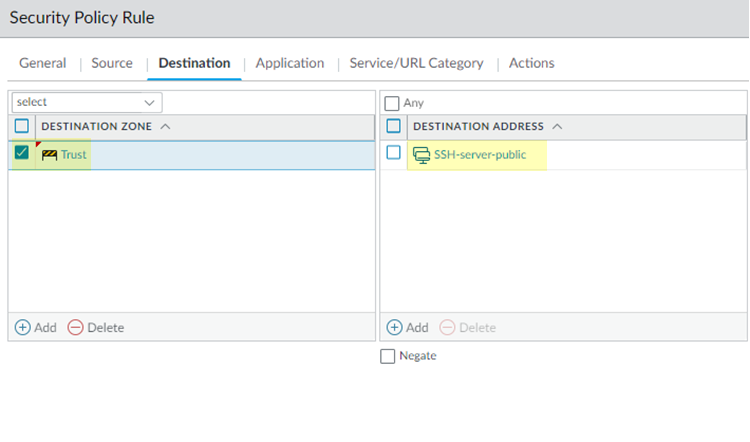Sort by Destination Zone column arrow

[x=165, y=127]
